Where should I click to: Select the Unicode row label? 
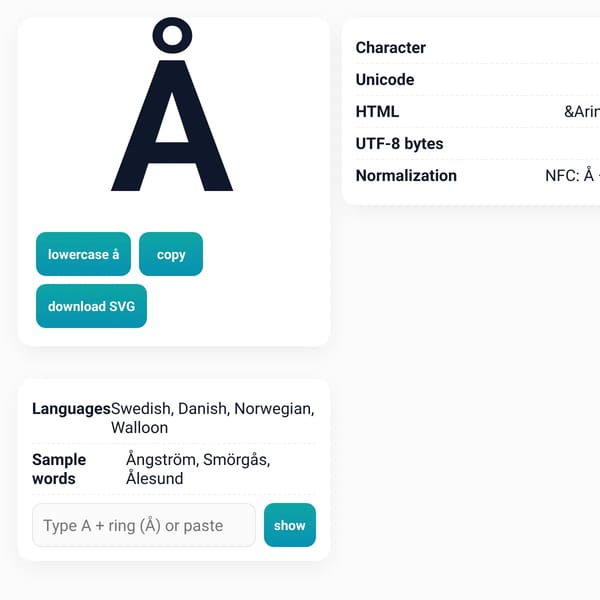click(385, 80)
